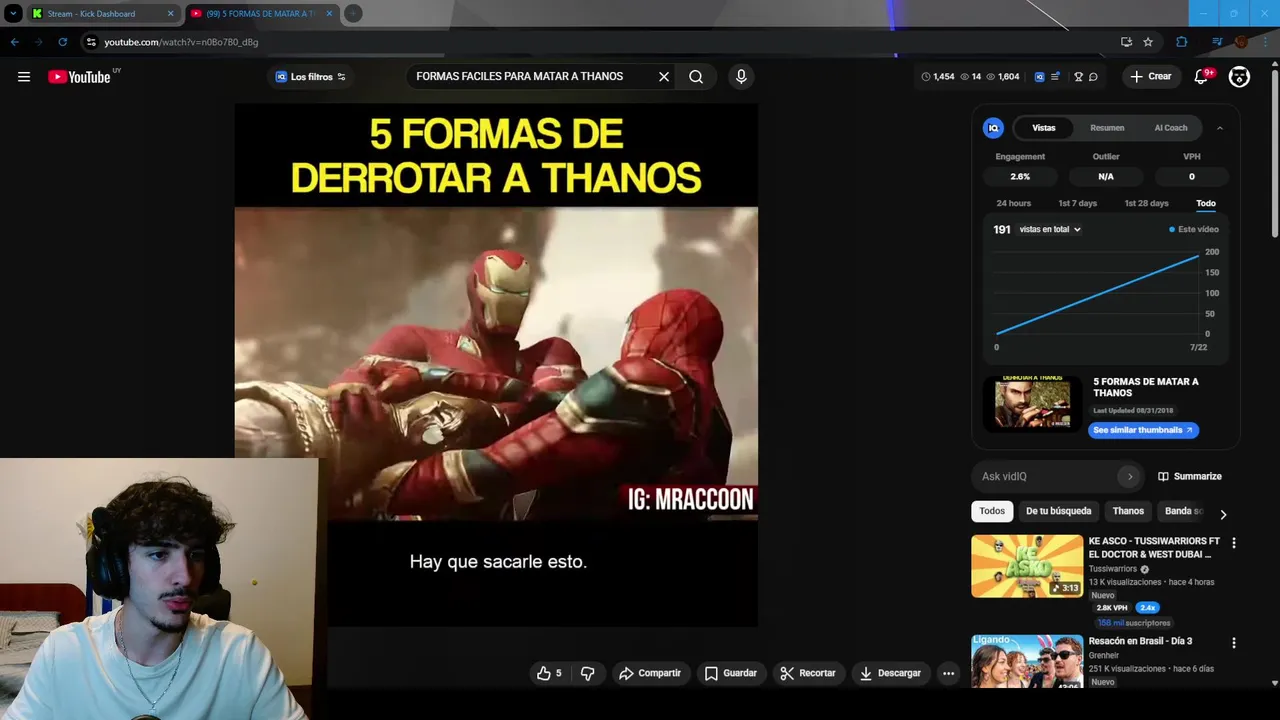Open the YouTube hamburger guide menu
This screenshot has width=1280, height=720.
coord(24,77)
